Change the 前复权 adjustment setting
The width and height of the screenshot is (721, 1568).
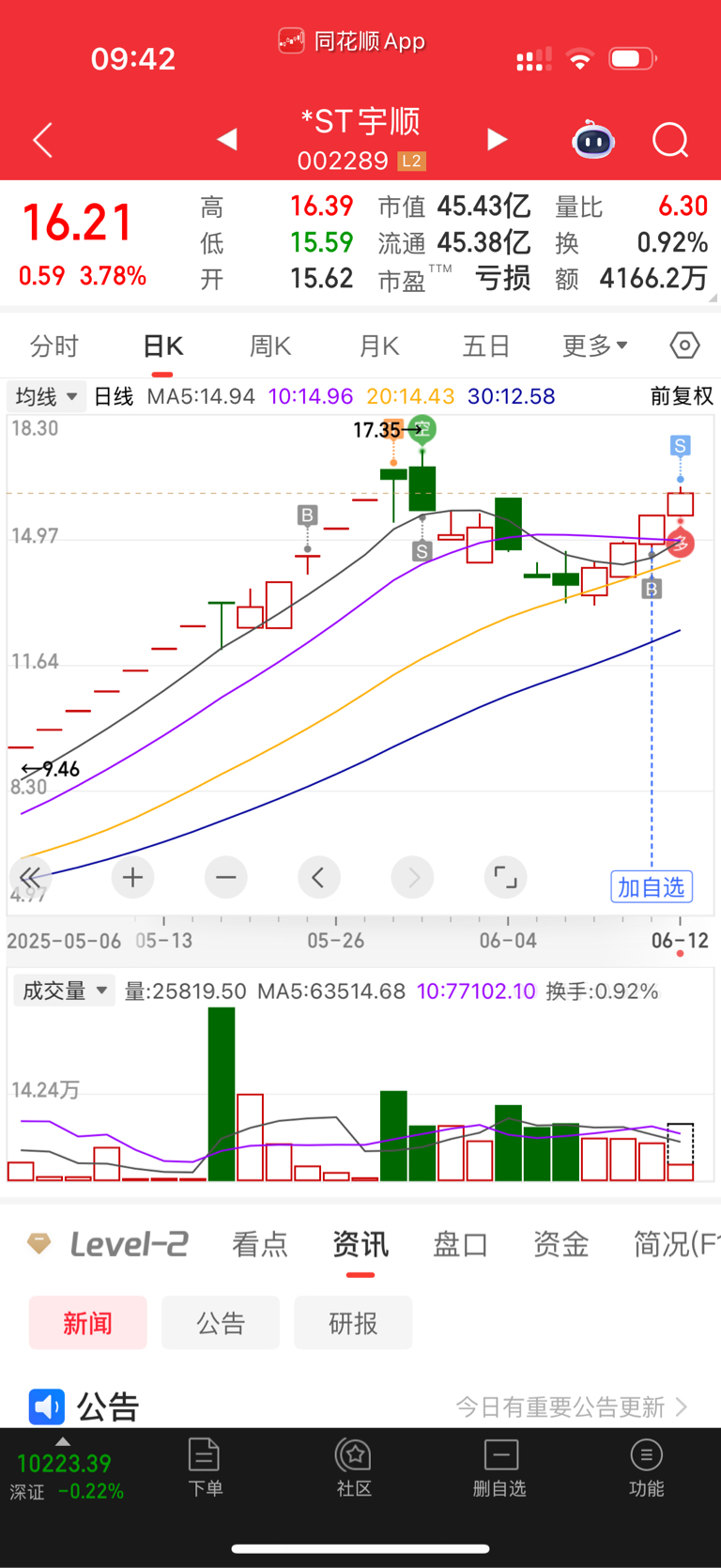click(682, 396)
